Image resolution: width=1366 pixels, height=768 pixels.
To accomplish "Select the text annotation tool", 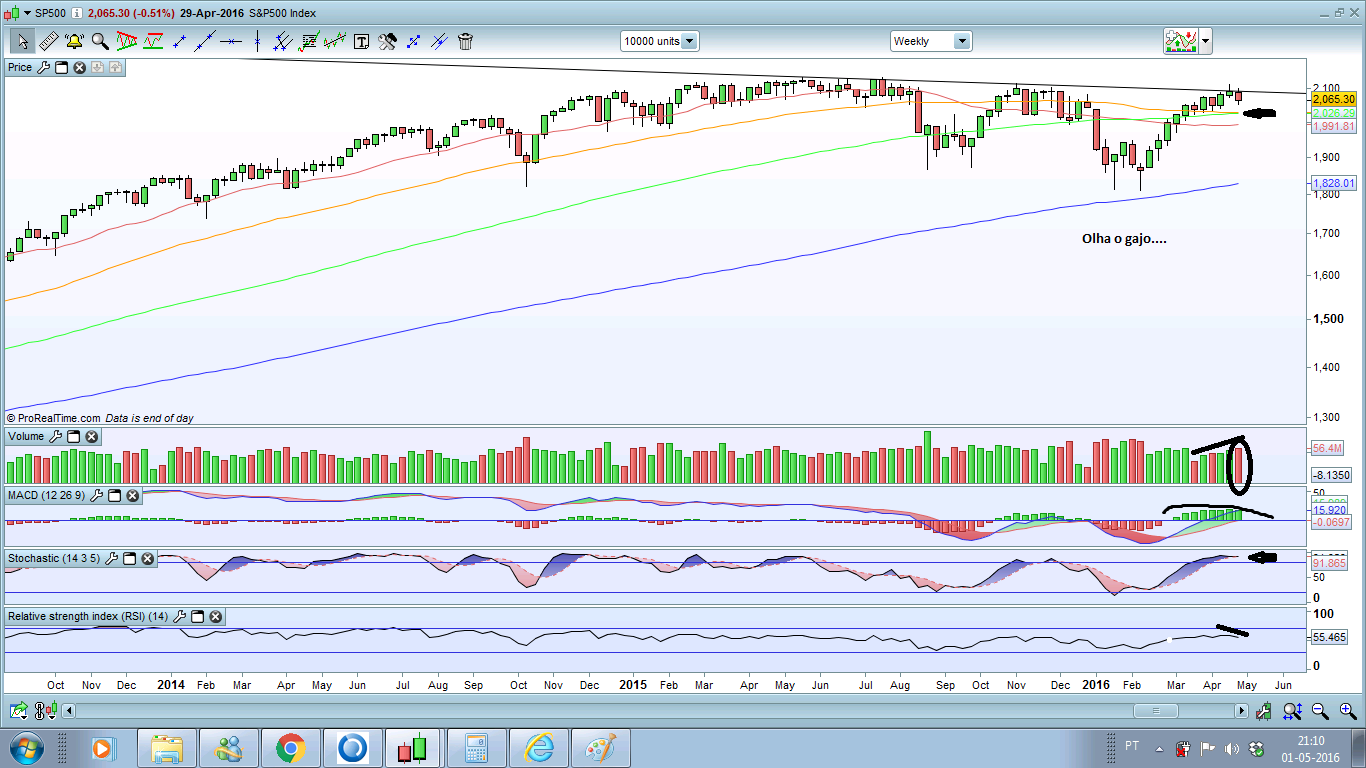I will click(x=361, y=41).
